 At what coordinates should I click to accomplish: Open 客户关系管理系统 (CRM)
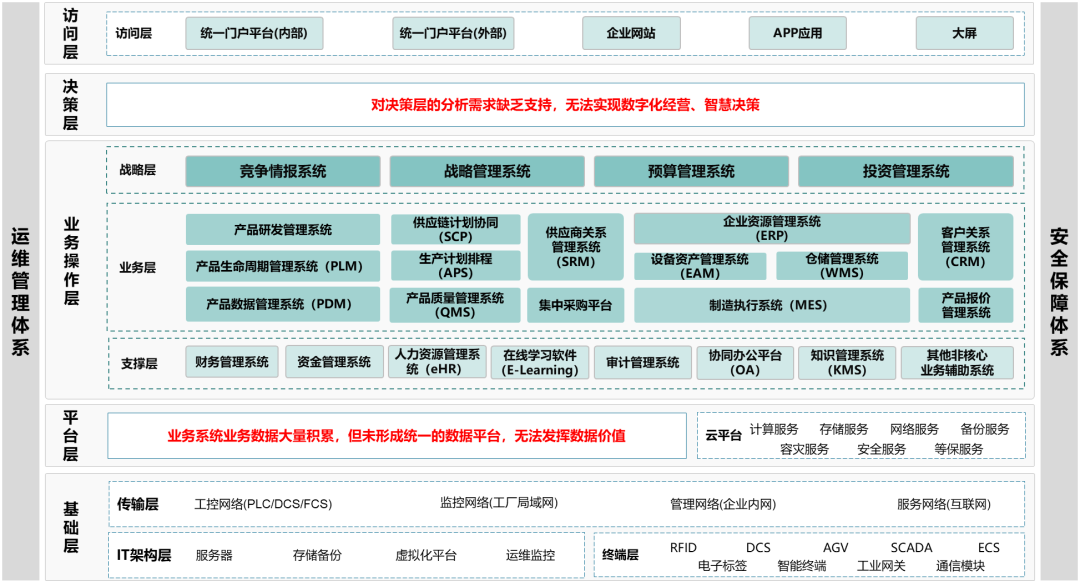(x=965, y=247)
